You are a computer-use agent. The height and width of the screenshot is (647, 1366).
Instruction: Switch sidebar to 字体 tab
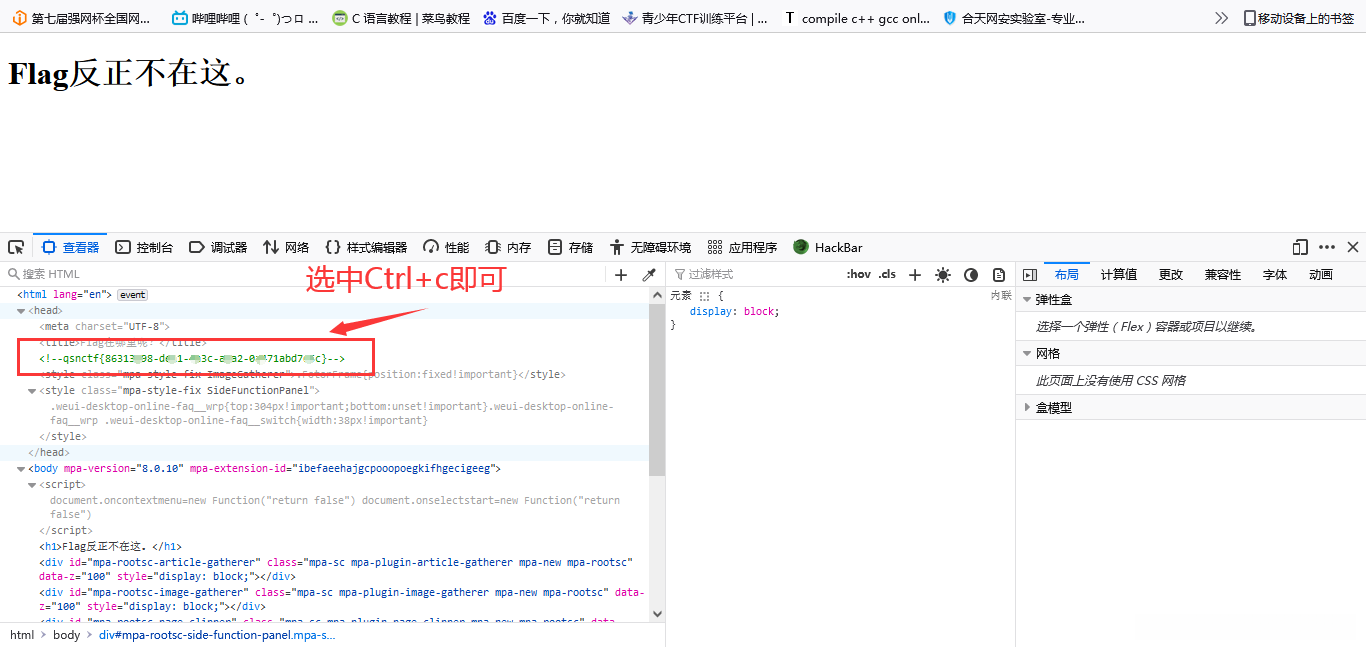1275,275
